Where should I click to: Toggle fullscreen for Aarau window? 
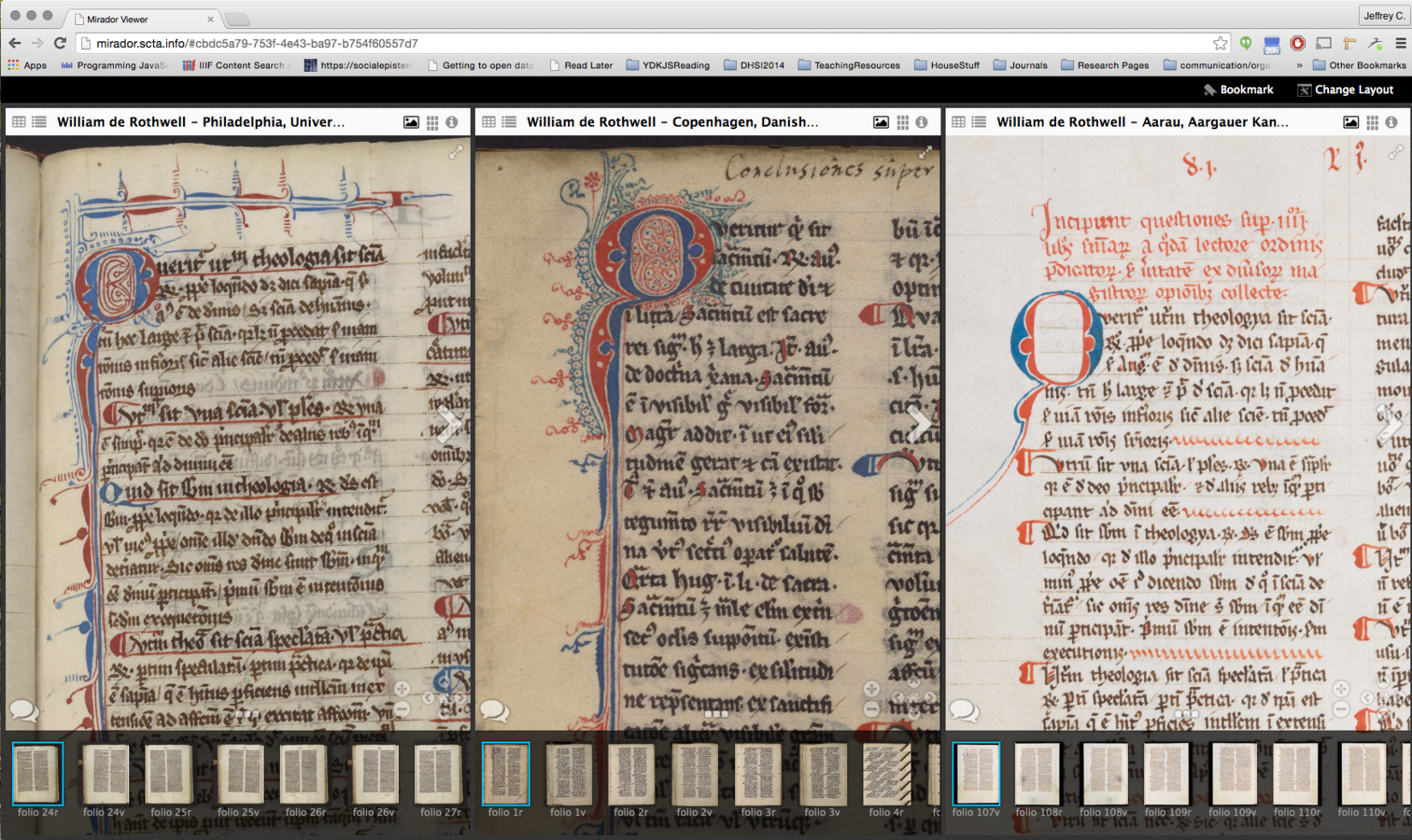click(1395, 152)
